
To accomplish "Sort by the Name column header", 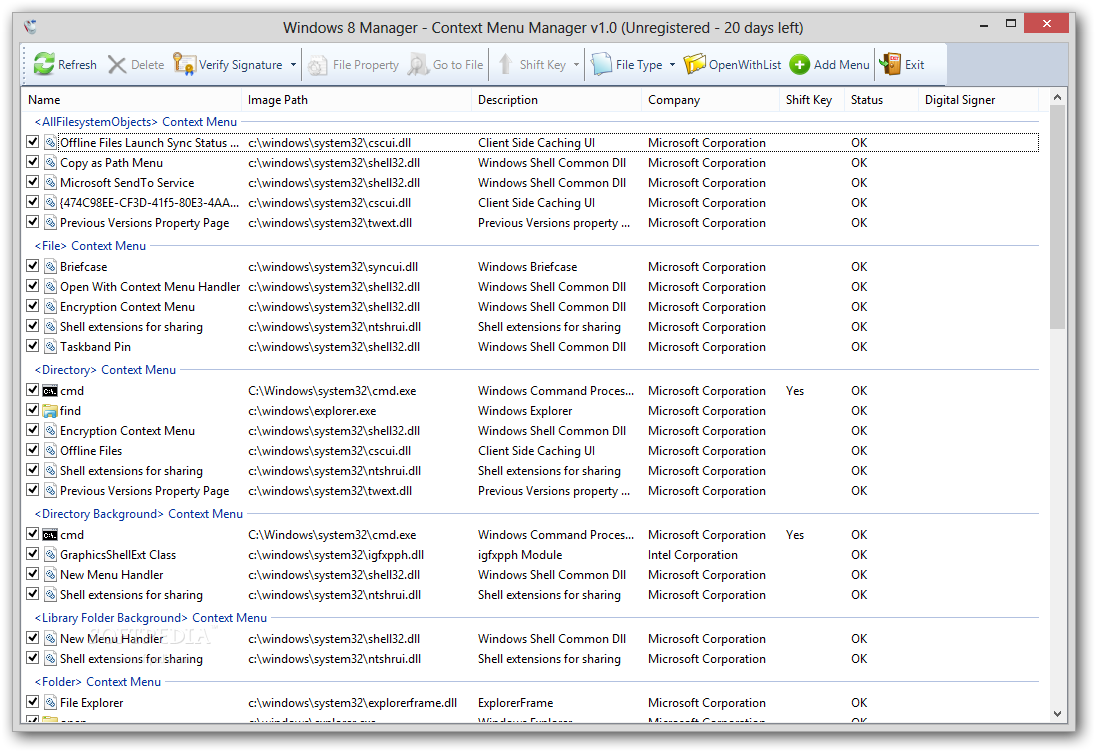I will pos(131,100).
